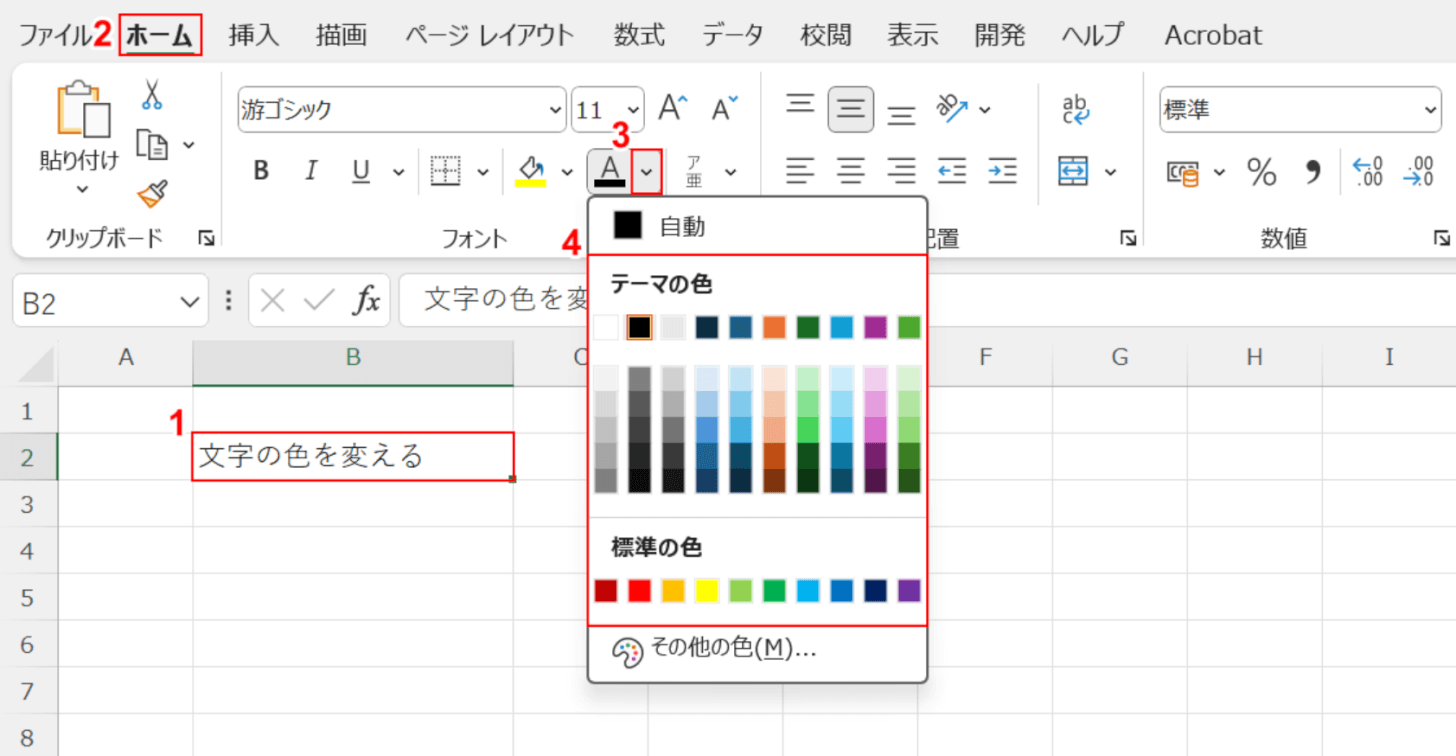The height and width of the screenshot is (756, 1456).
Task: Switch to ページ レイアウト tab
Action: [x=490, y=35]
